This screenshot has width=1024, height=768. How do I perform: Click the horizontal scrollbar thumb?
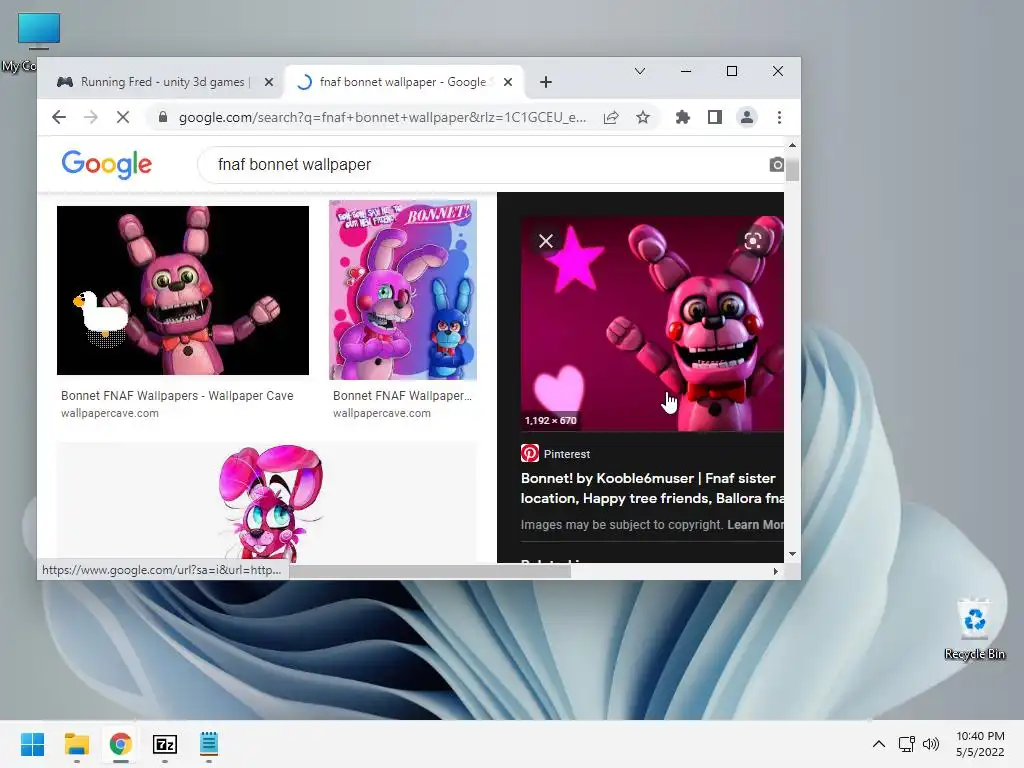(x=430, y=571)
